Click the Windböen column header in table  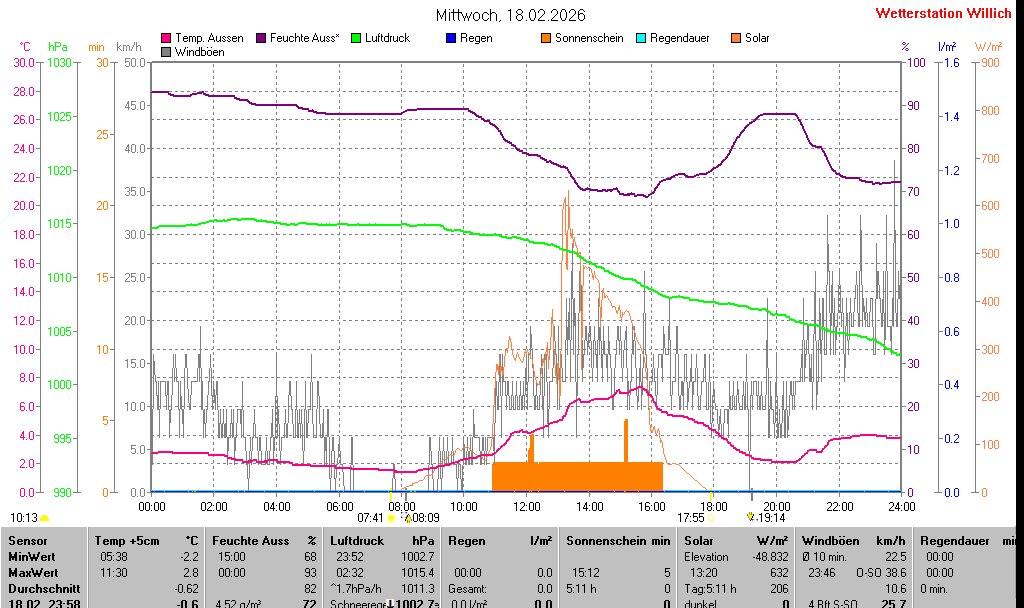[x=832, y=541]
